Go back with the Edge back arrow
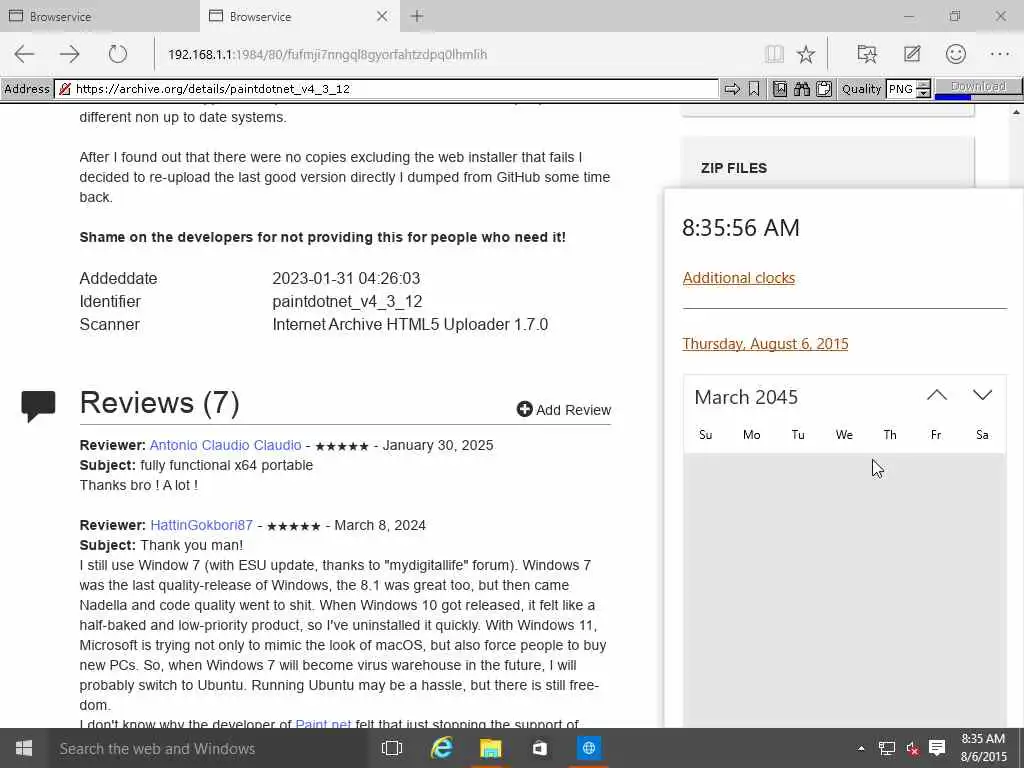The width and height of the screenshot is (1024, 768). tap(24, 54)
